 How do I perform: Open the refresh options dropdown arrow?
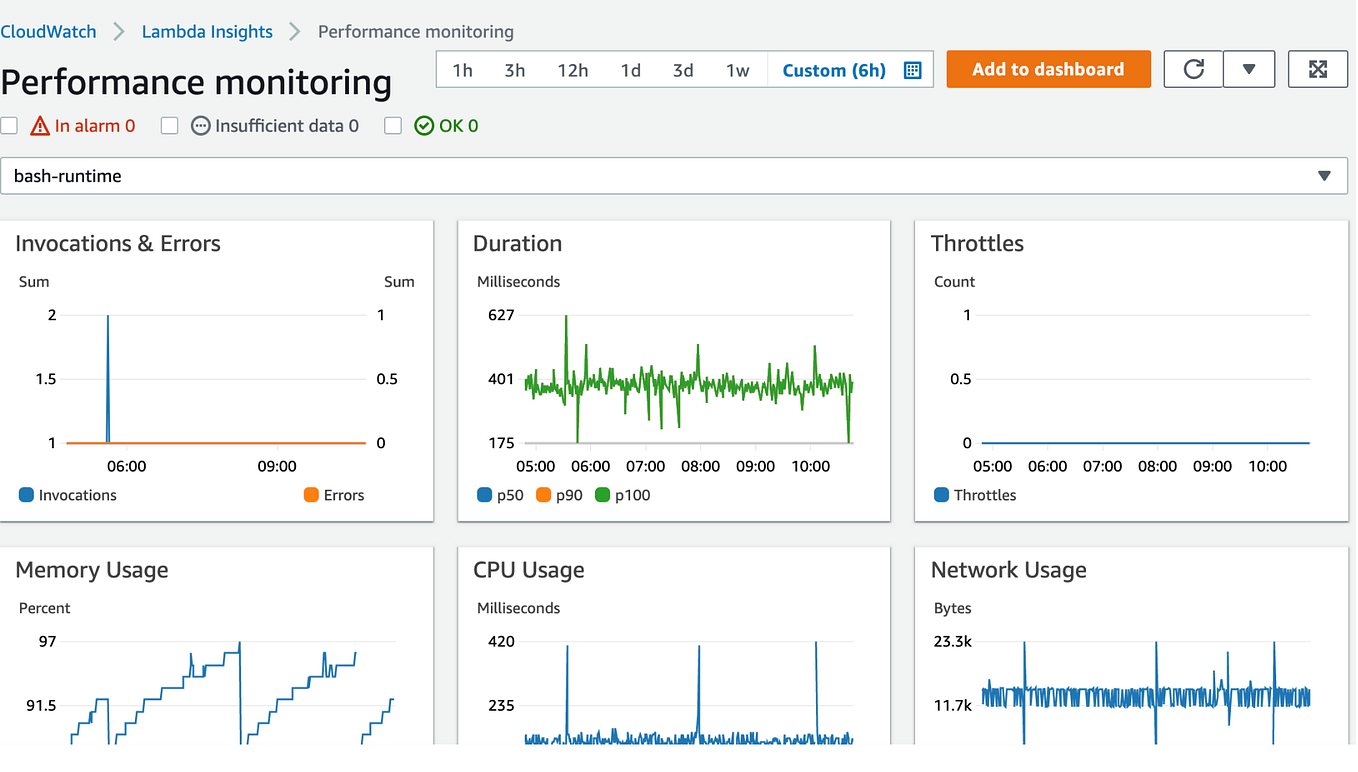1249,69
